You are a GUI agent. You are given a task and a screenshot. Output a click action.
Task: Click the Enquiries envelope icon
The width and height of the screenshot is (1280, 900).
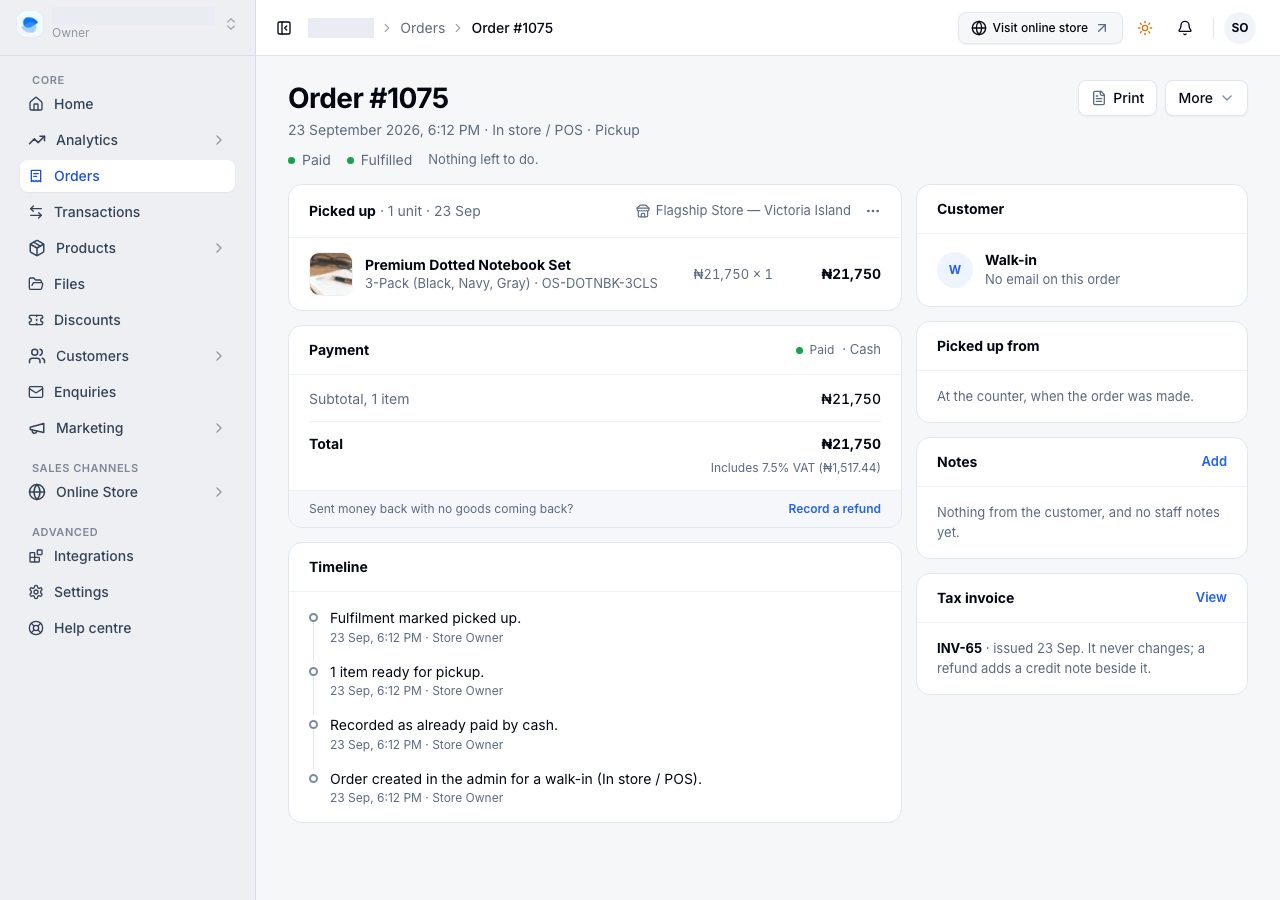pos(36,392)
